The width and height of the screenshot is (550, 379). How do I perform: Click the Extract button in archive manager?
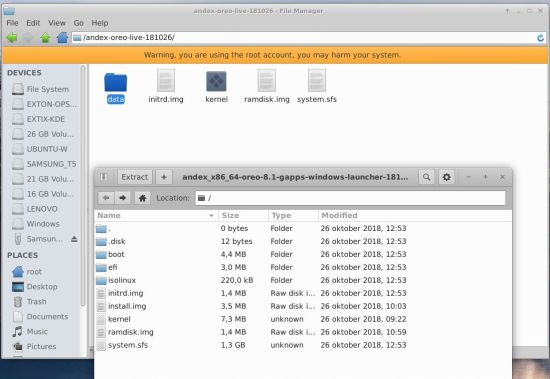[135, 177]
